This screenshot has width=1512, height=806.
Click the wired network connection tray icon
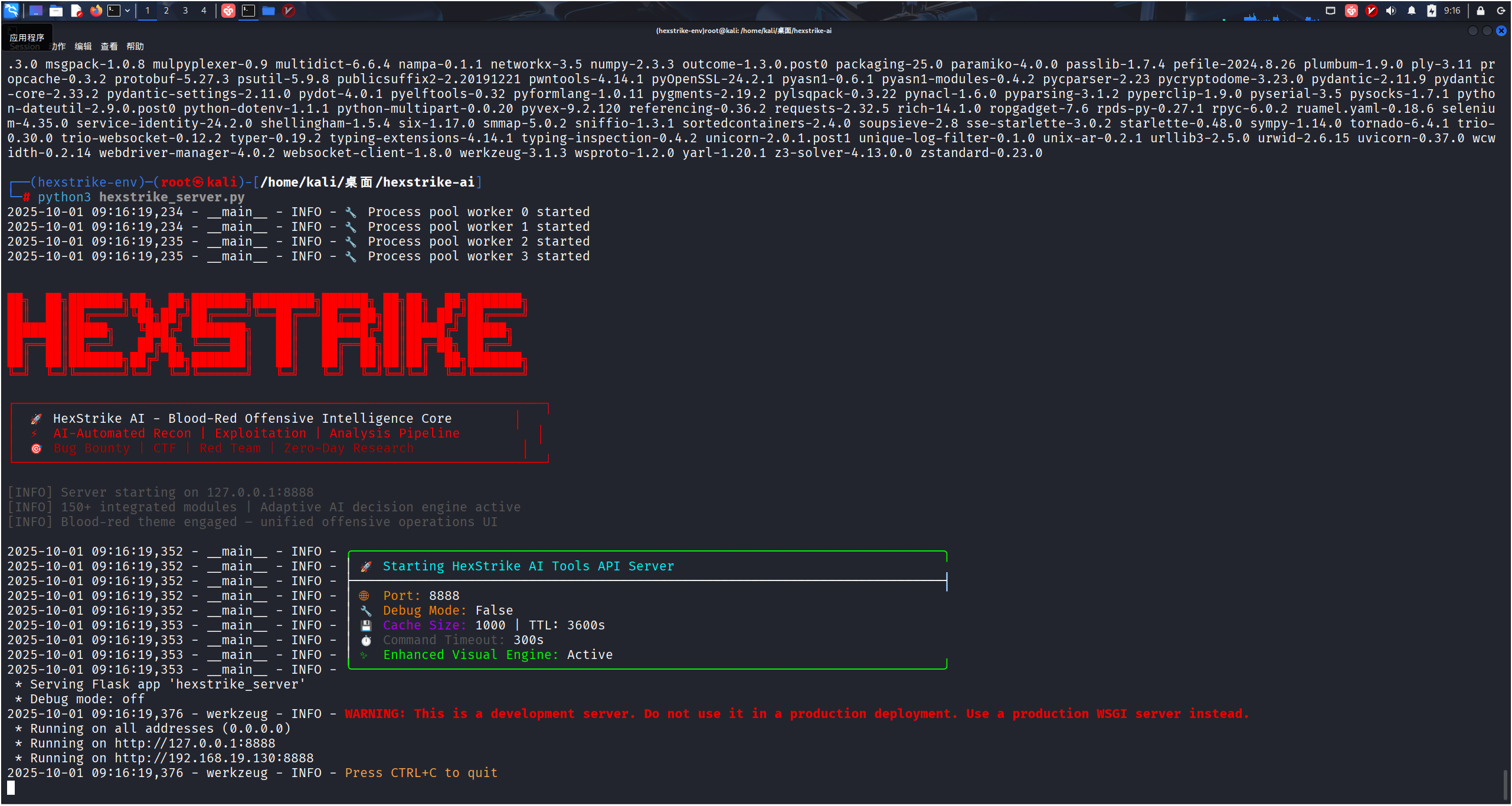(1330, 11)
